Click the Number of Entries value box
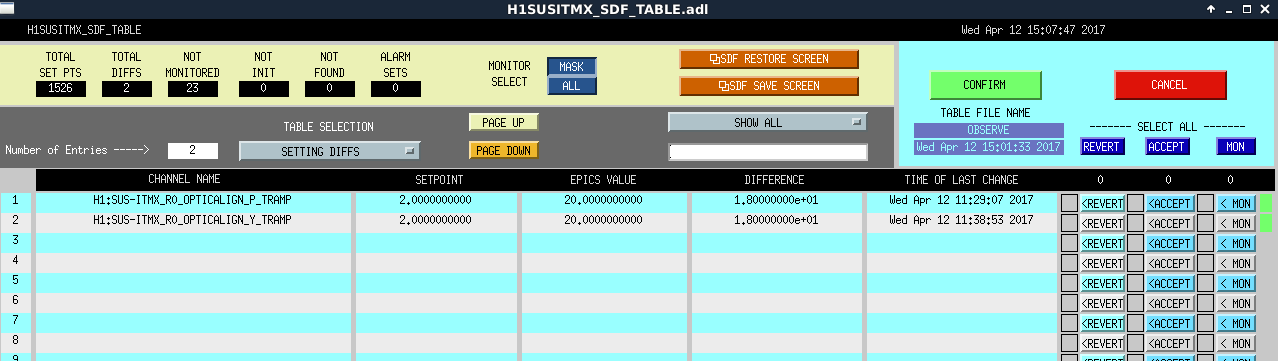The image size is (1278, 361). coord(193,151)
